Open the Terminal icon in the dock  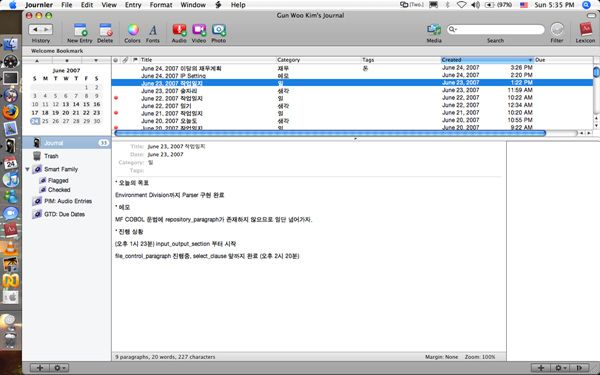10,78
